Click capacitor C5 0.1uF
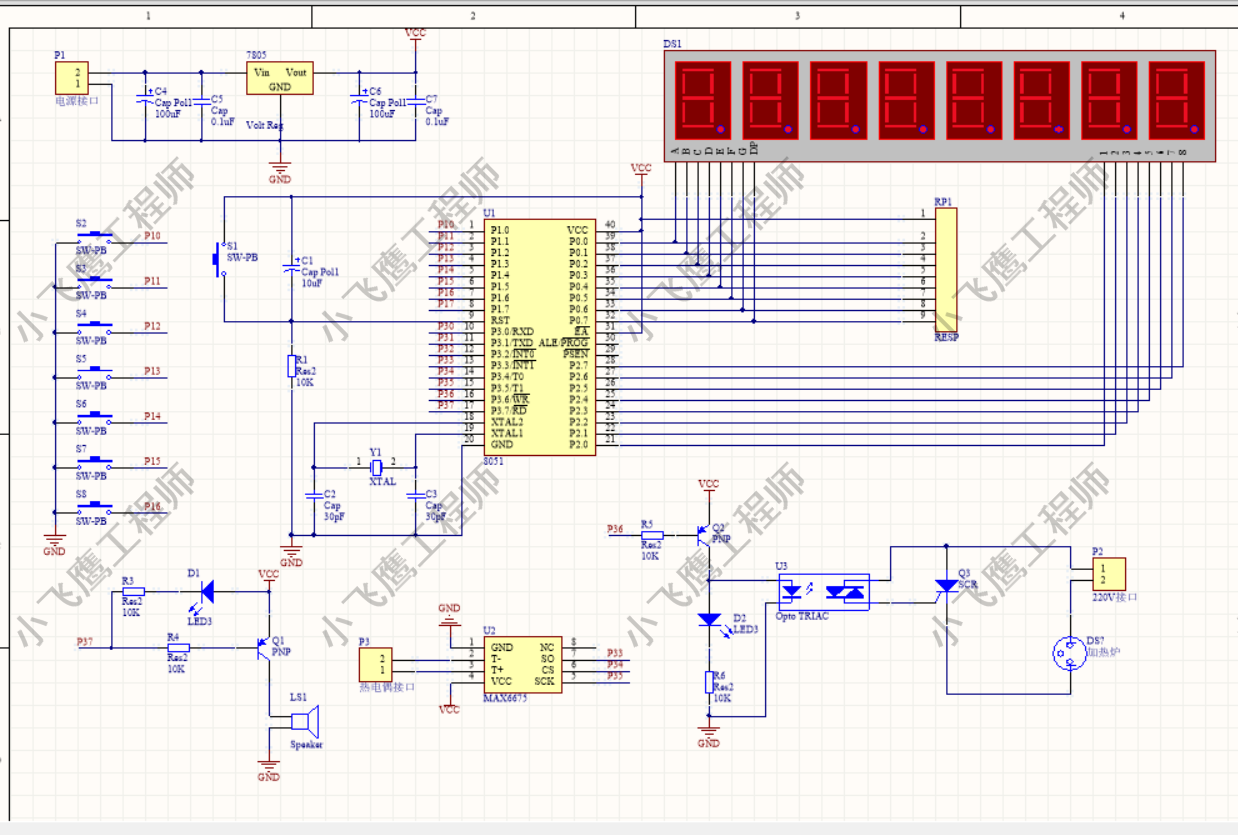The width and height of the screenshot is (1238, 835). pos(200,99)
